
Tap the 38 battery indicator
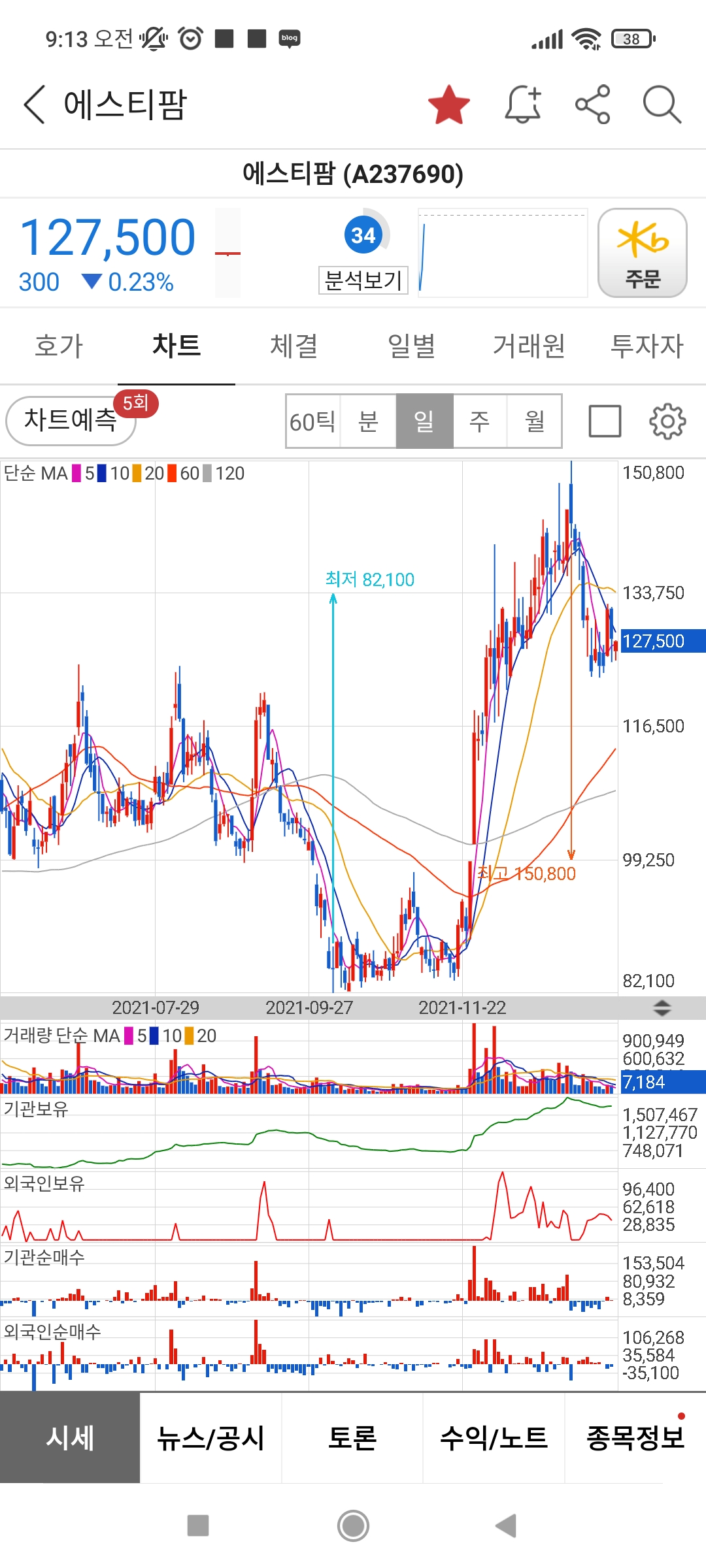(633, 39)
